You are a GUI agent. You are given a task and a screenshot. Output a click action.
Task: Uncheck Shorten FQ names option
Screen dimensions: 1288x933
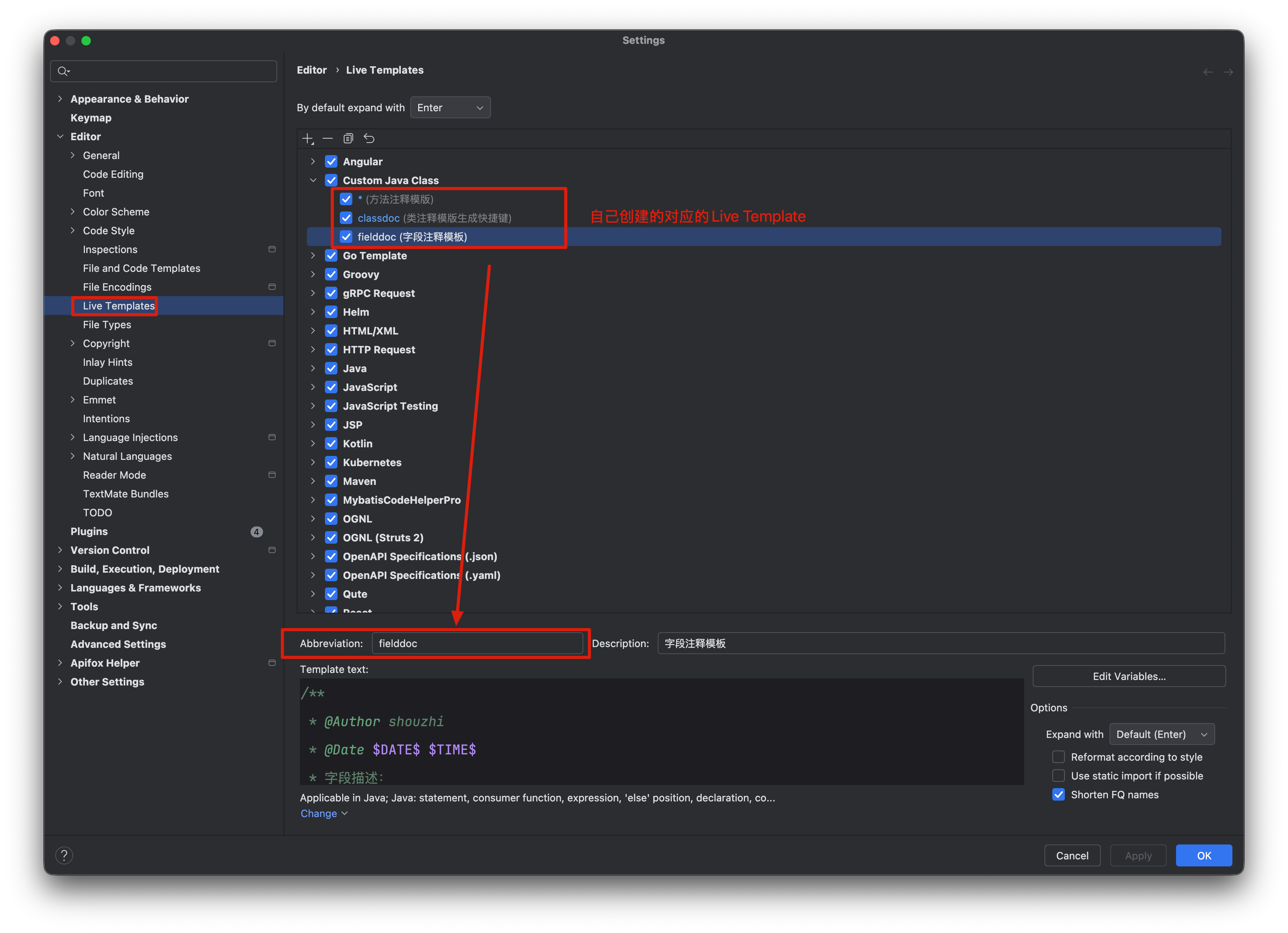click(1058, 794)
